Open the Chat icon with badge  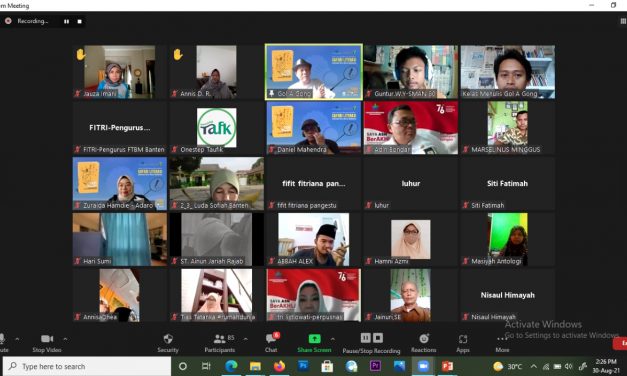[272, 338]
